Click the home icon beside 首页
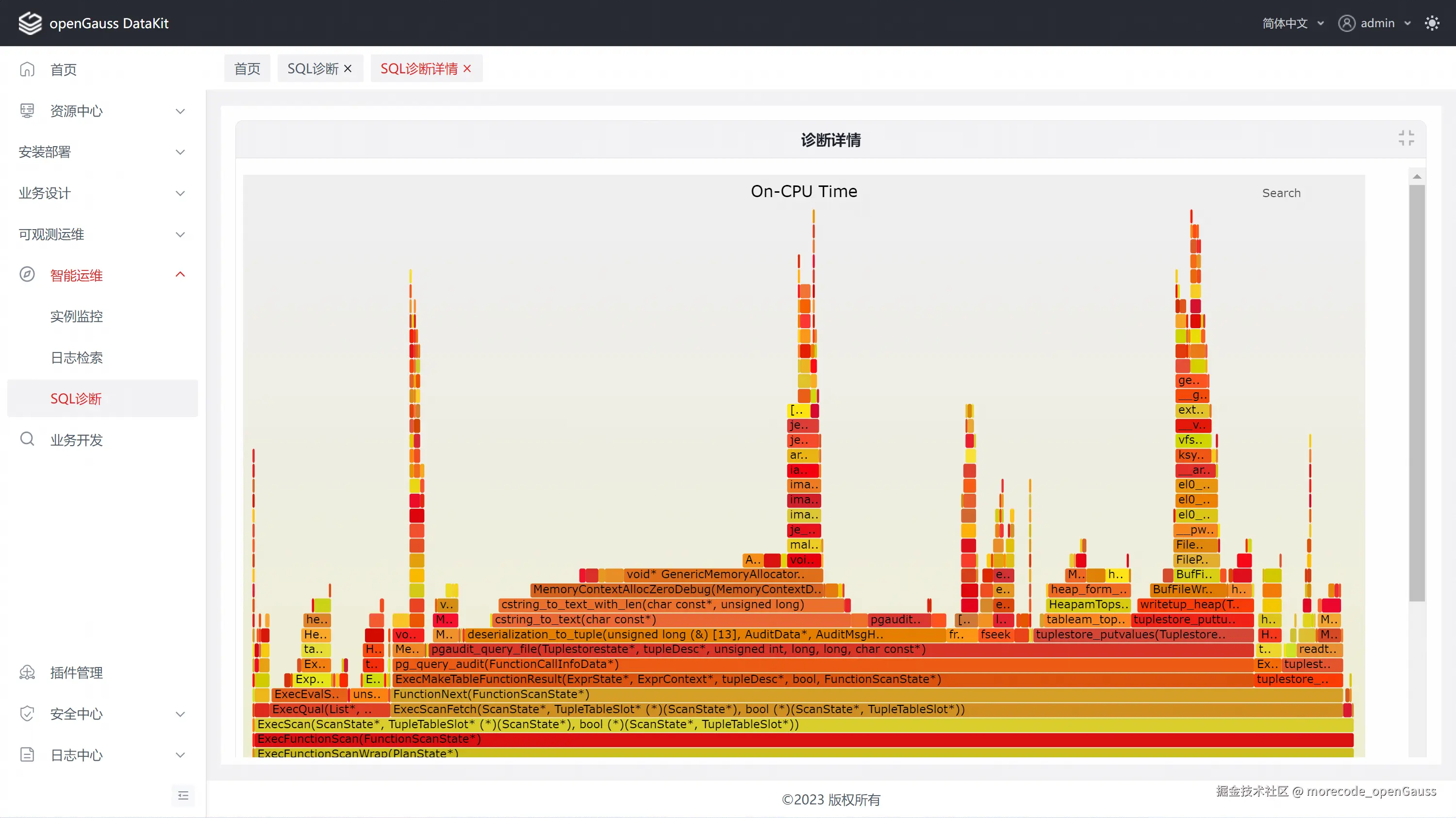This screenshot has height=818, width=1456. pyautogui.click(x=27, y=69)
